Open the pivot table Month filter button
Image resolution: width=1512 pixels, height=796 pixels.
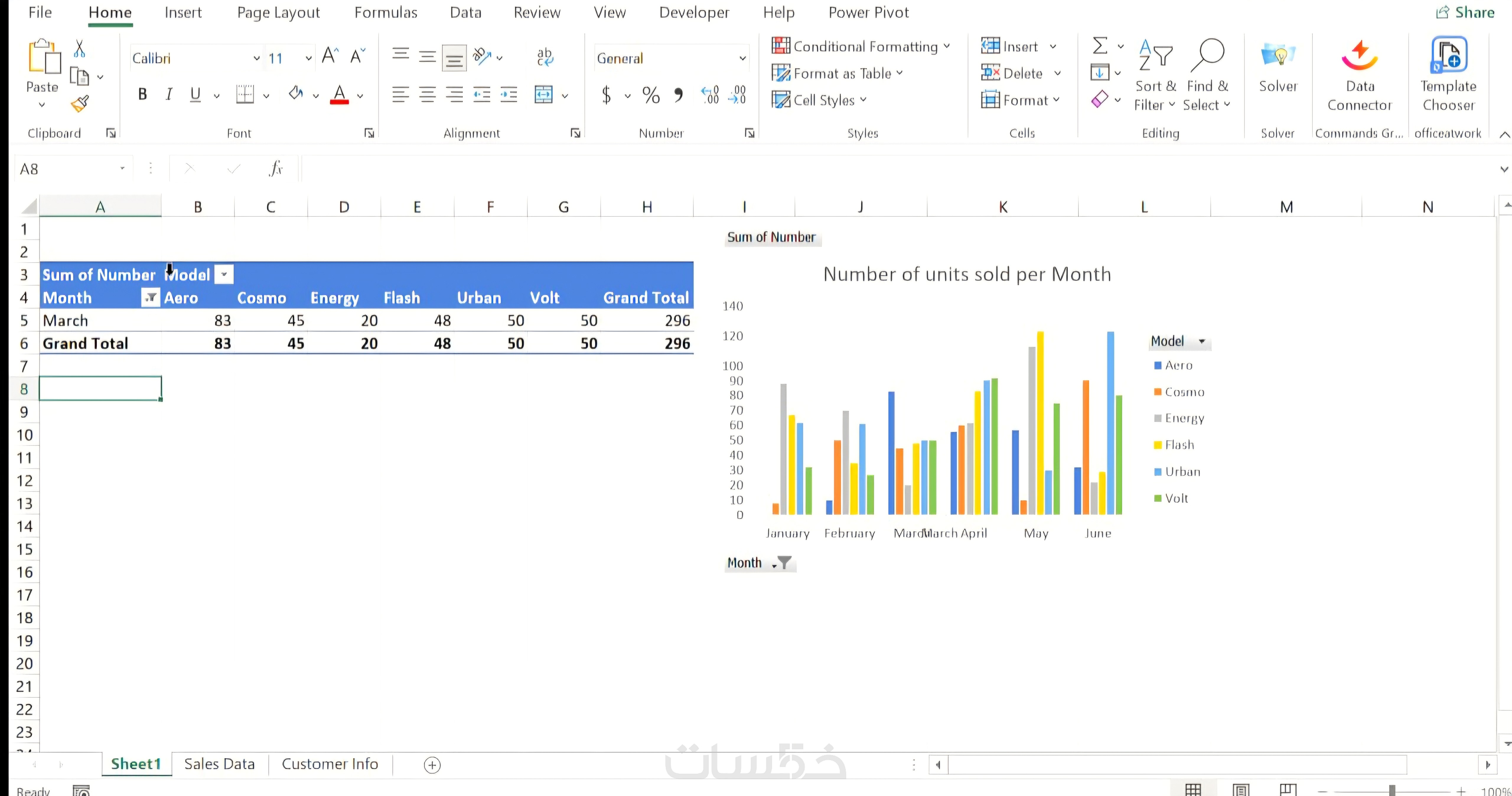(150, 298)
